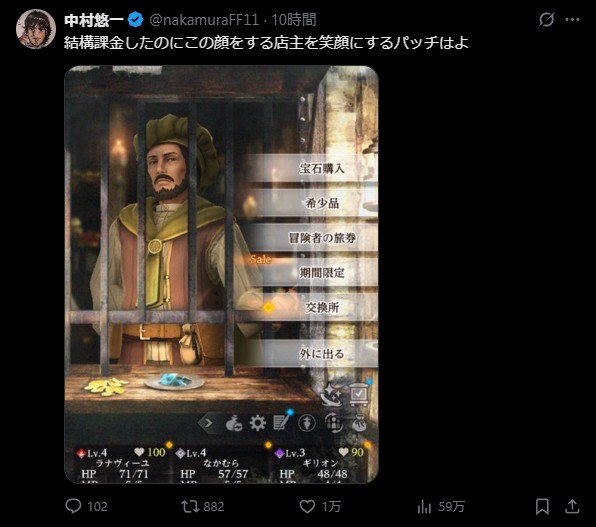Open the share upload icon
The height and width of the screenshot is (527, 596).
(x=572, y=506)
